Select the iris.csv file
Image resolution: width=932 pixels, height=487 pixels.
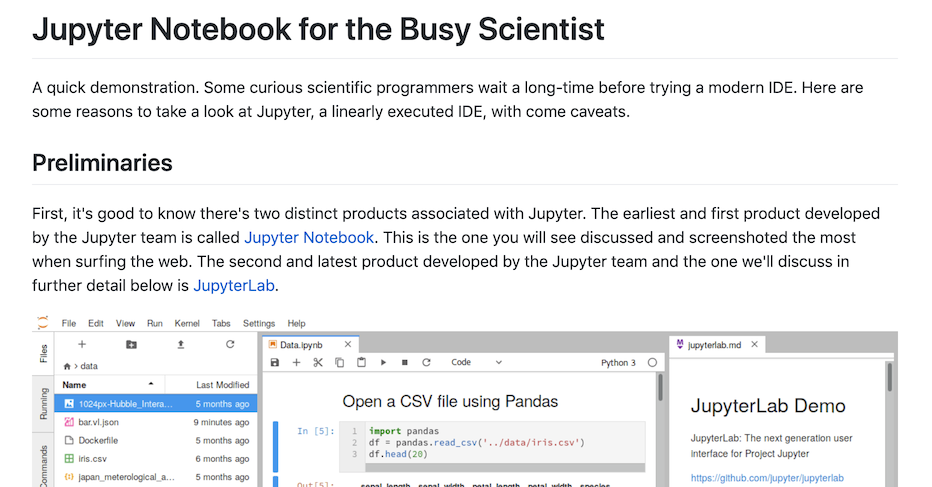(x=156, y=459)
